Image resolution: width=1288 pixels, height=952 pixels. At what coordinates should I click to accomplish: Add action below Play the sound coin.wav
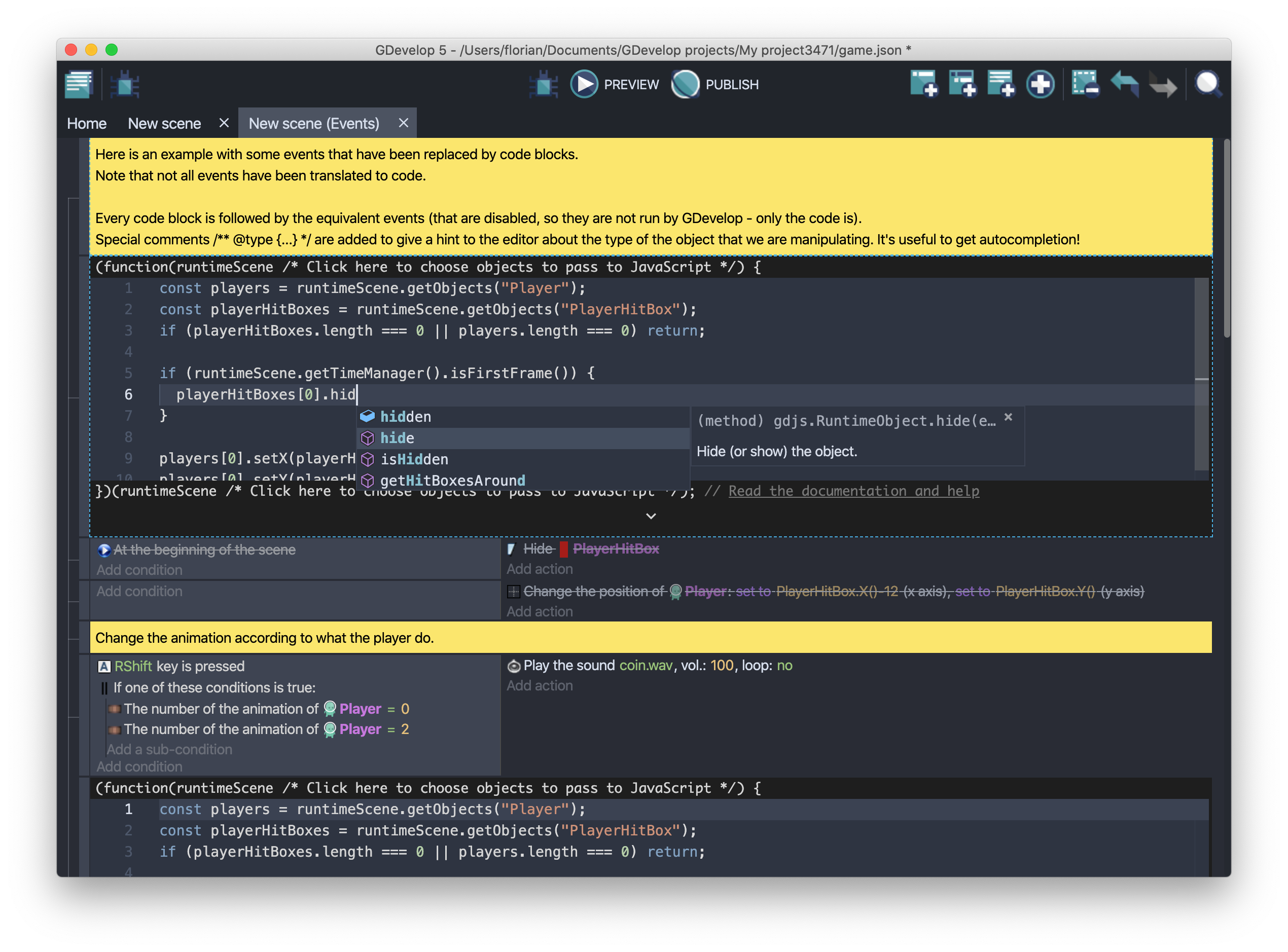tap(540, 686)
